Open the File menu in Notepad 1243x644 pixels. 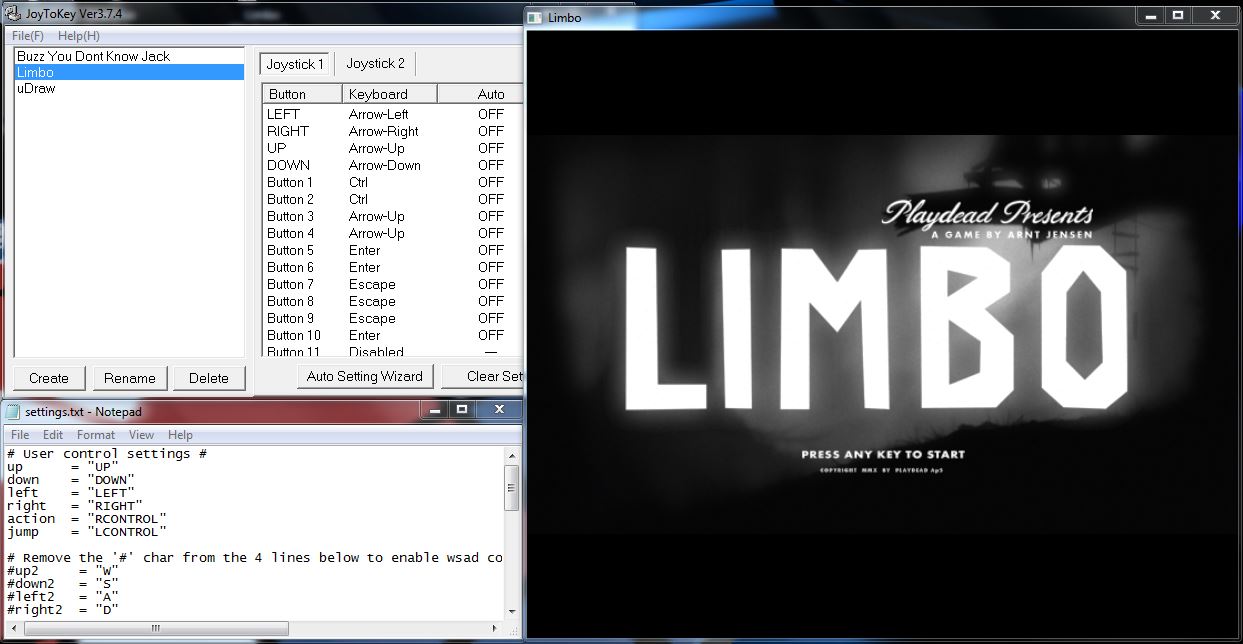point(20,435)
